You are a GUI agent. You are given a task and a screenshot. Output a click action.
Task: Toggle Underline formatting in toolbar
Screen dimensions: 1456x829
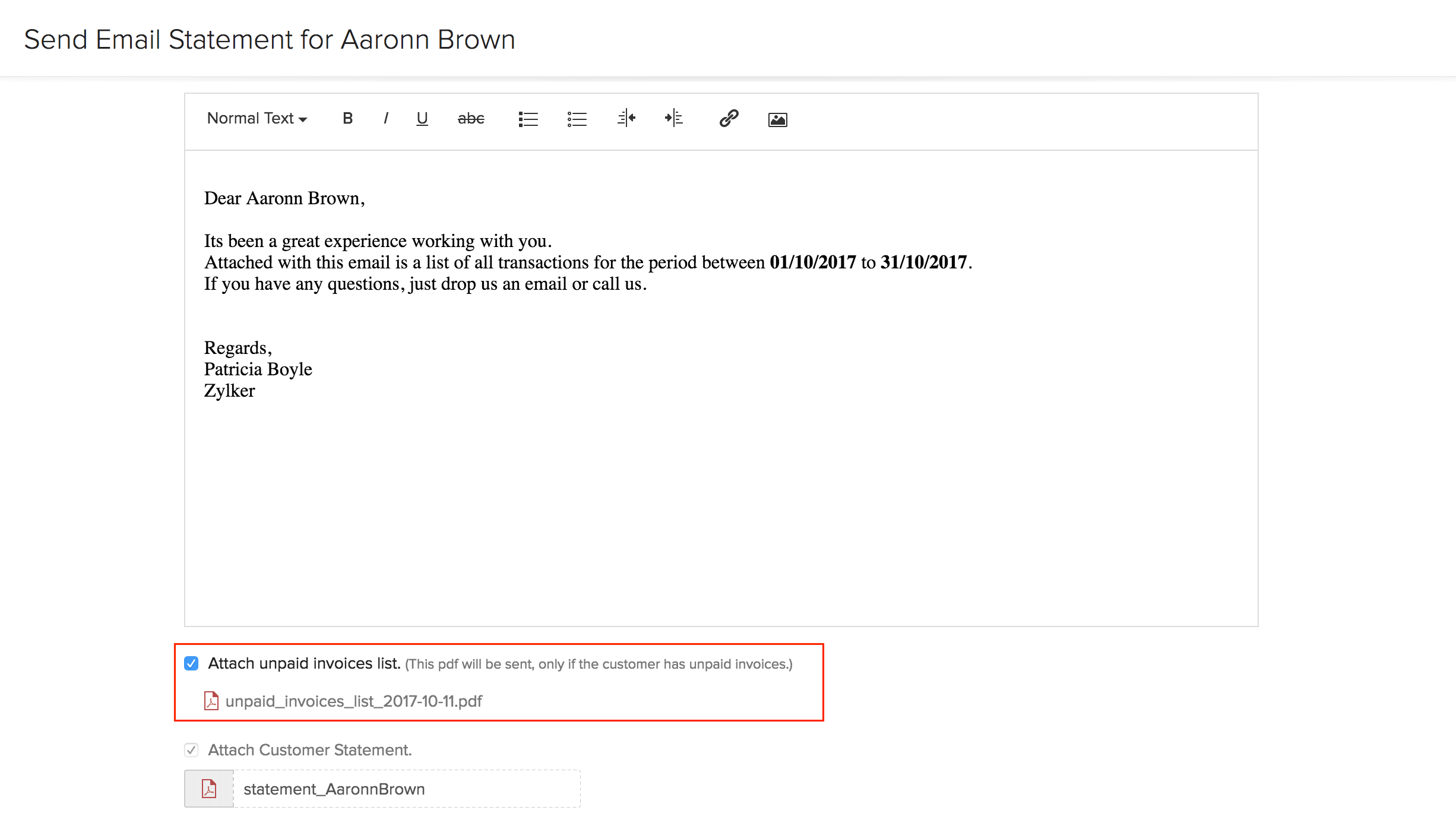421,119
